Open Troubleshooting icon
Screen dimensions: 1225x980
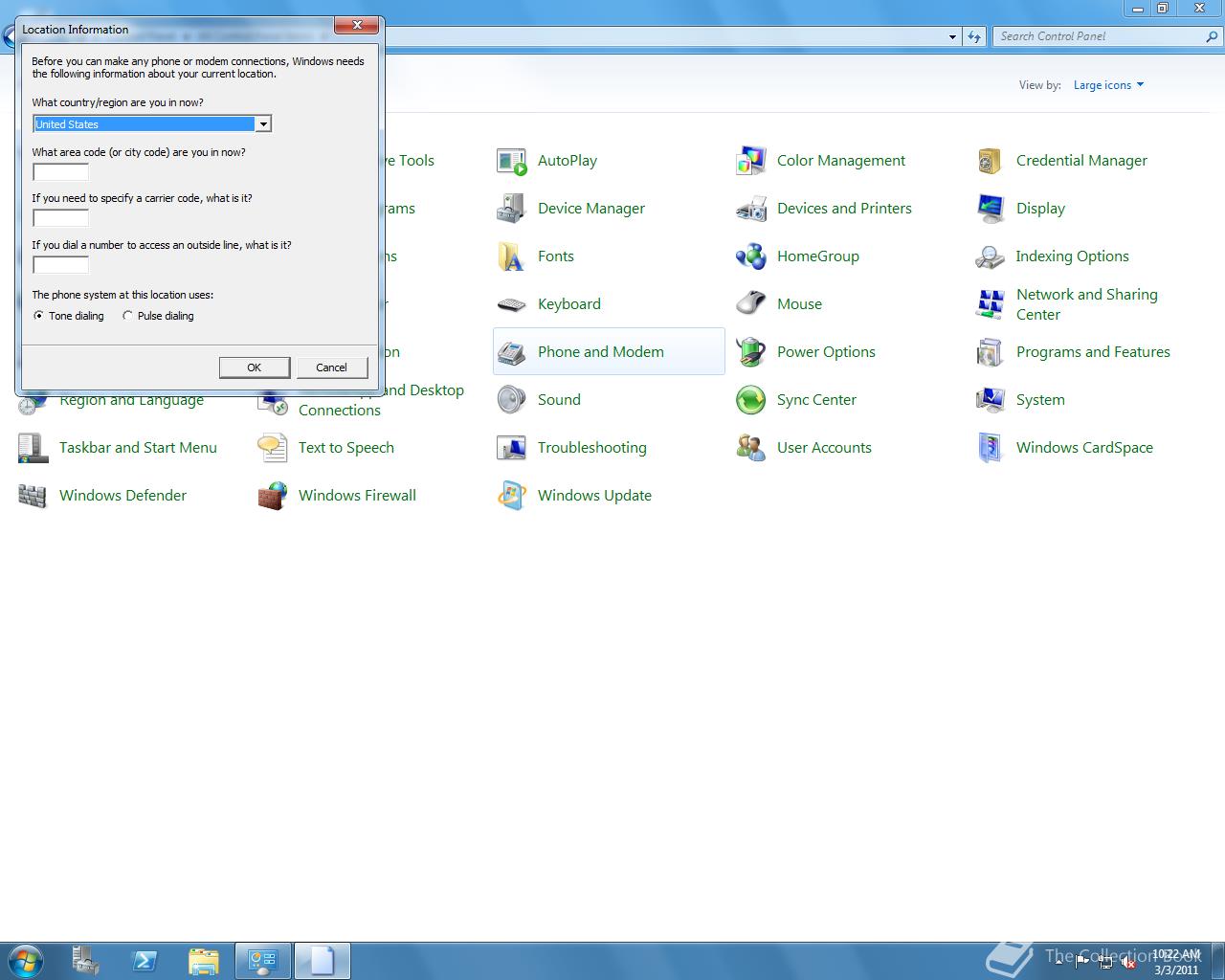coord(512,448)
